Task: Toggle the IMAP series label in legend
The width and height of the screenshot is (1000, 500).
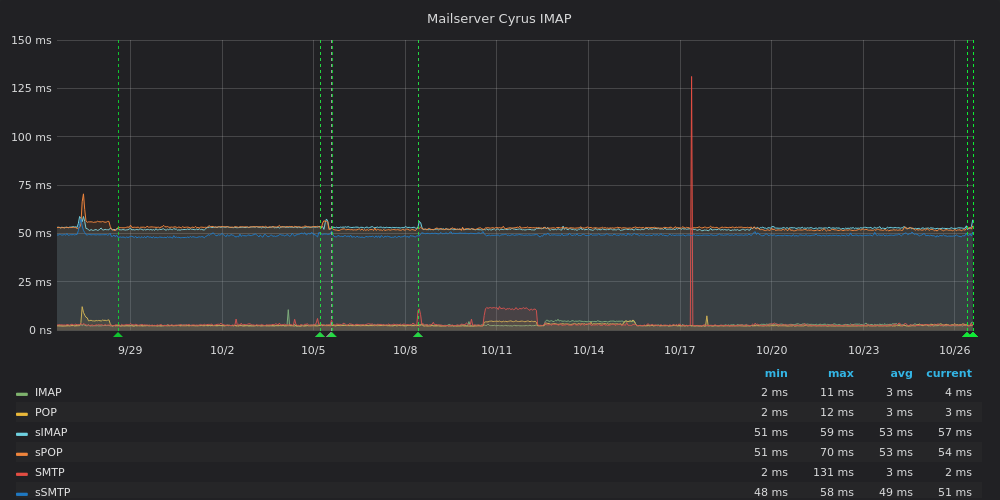Action: coord(48,393)
